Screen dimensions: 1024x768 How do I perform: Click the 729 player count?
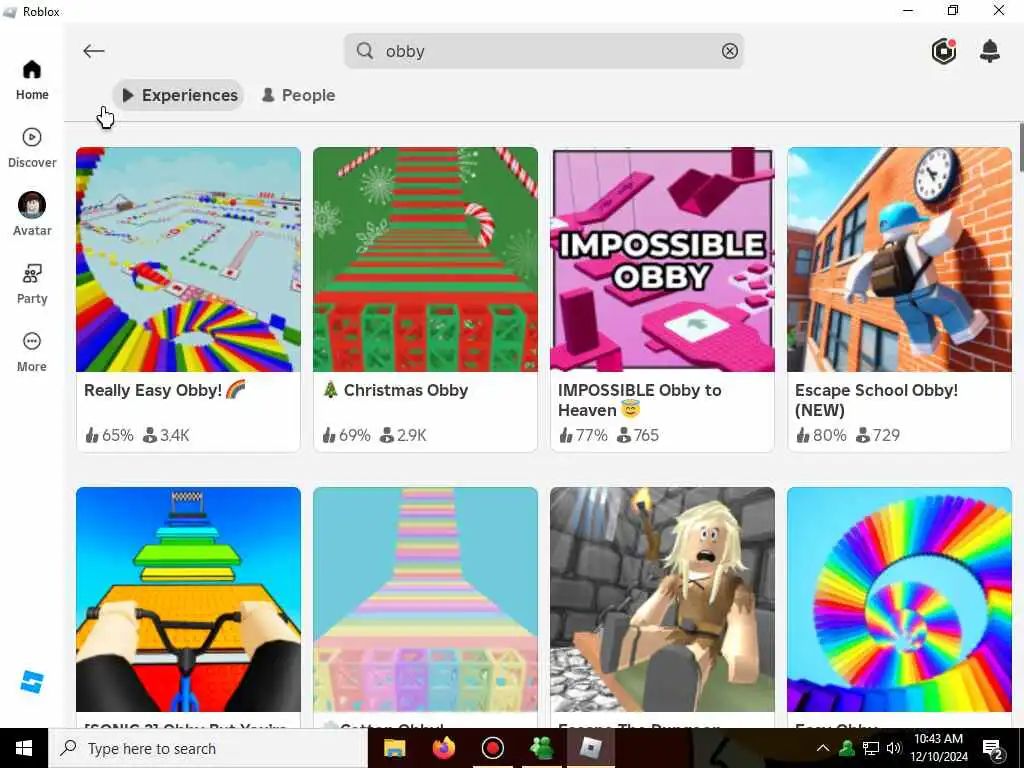[878, 435]
